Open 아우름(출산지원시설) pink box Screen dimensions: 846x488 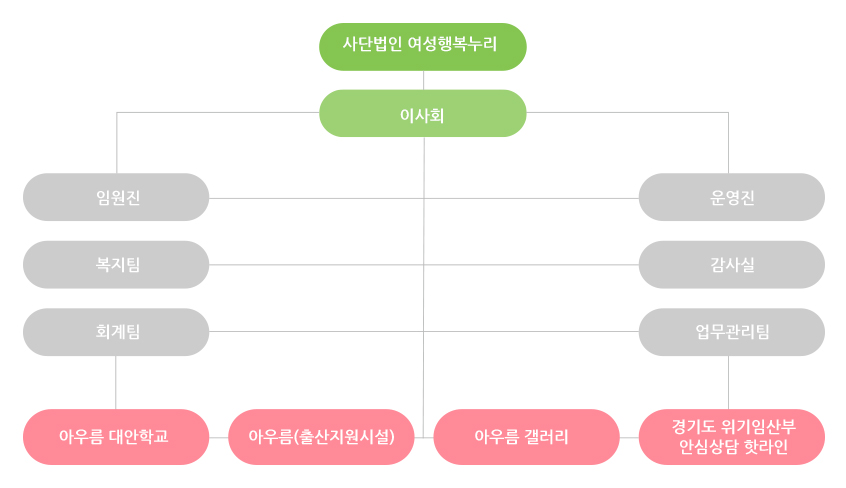pyautogui.click(x=321, y=437)
